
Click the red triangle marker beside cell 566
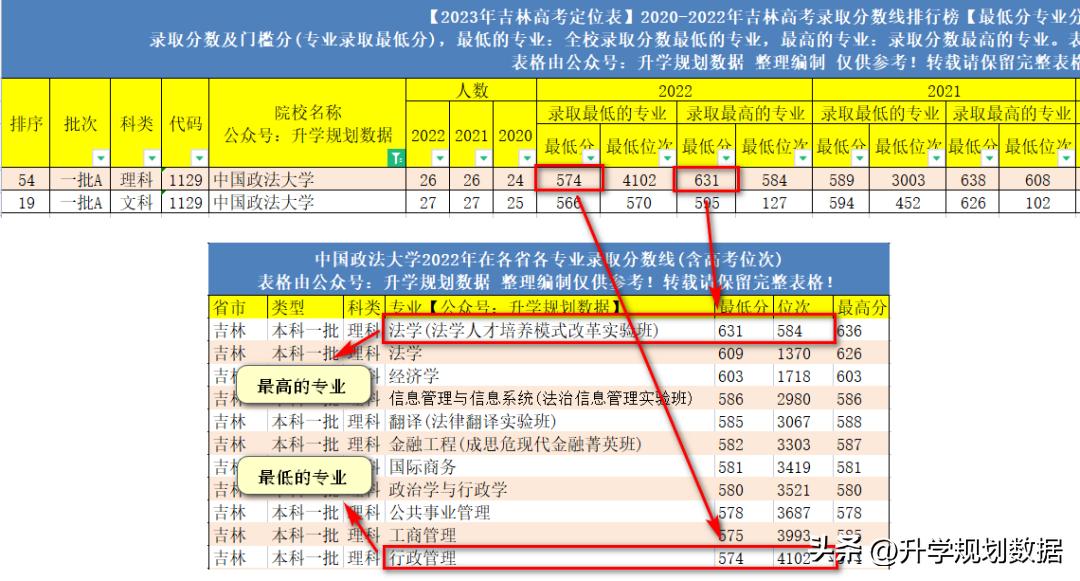coord(579,198)
